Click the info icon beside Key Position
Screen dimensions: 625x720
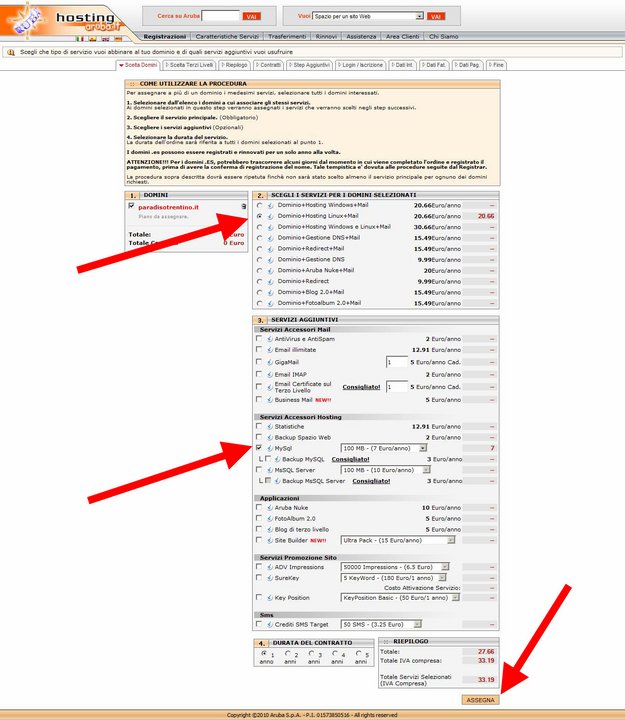click(270, 598)
